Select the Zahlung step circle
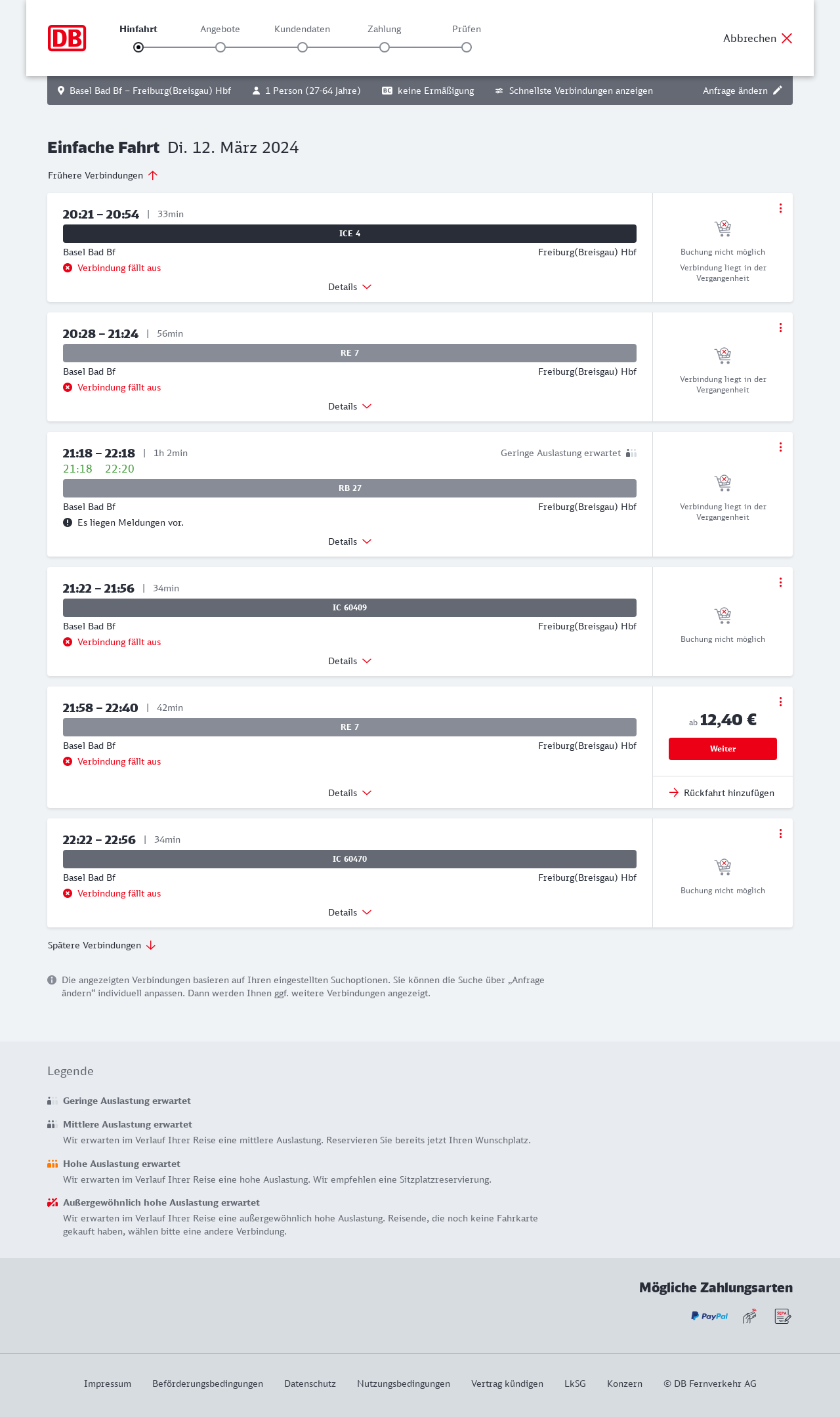Viewport: 840px width, 1417px height. point(385,47)
